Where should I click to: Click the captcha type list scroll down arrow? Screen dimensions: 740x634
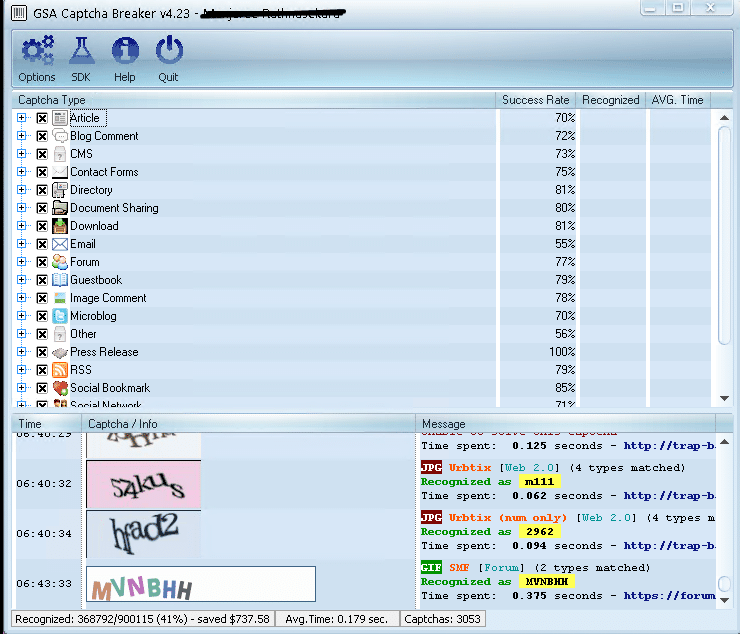click(725, 398)
